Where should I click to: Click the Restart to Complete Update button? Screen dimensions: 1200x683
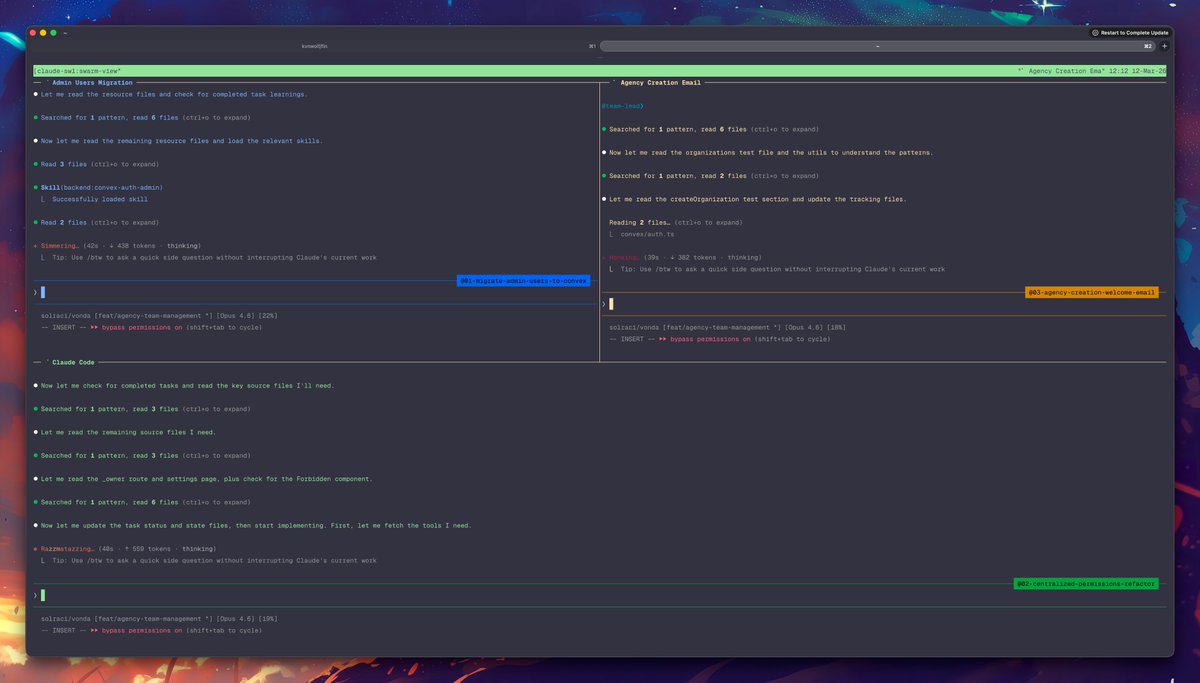coord(1129,32)
